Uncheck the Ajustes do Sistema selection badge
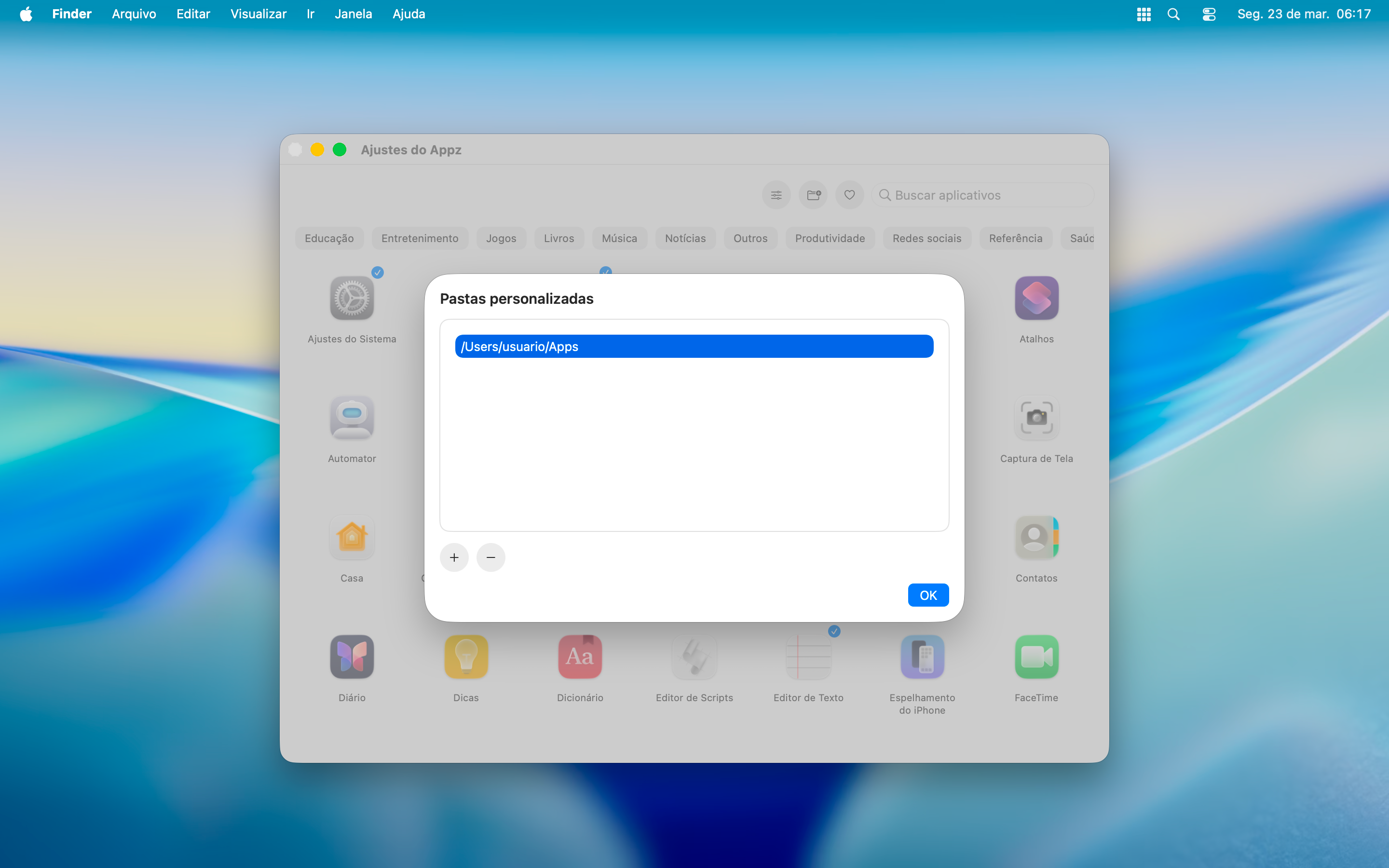The width and height of the screenshot is (1389, 868). click(x=378, y=272)
